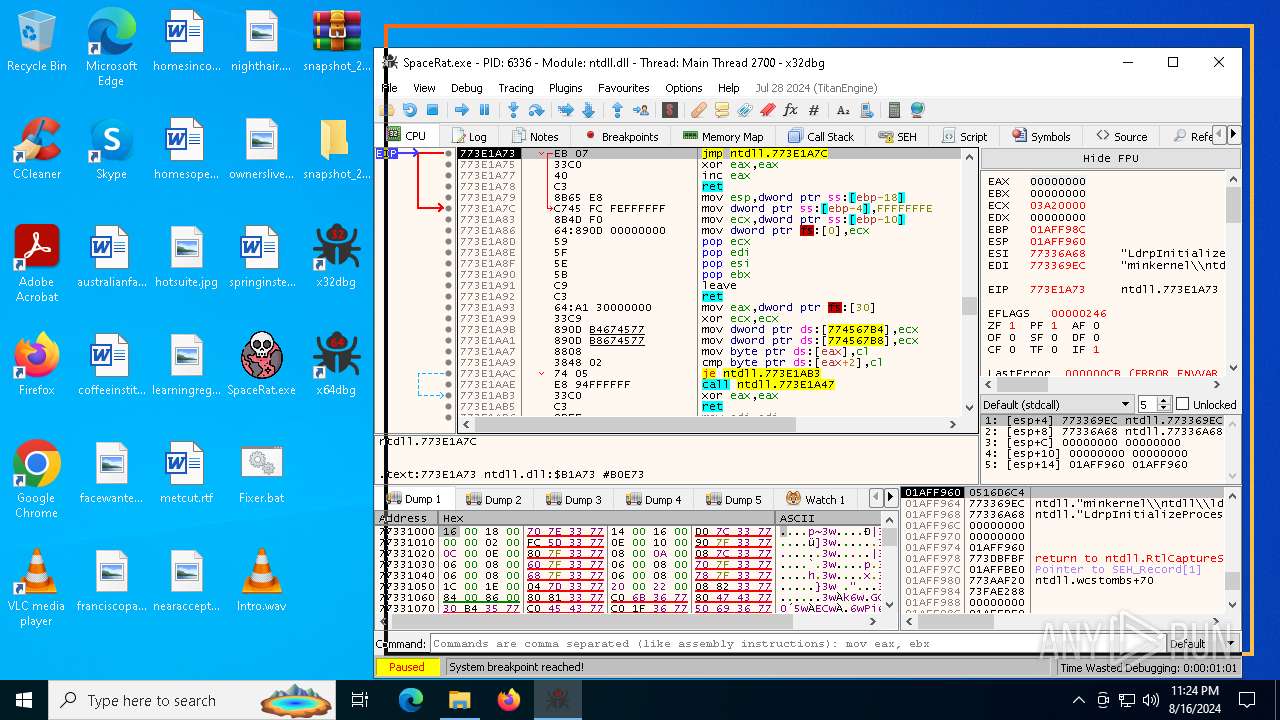
Task: Open the Tracing menu
Action: tap(516, 88)
